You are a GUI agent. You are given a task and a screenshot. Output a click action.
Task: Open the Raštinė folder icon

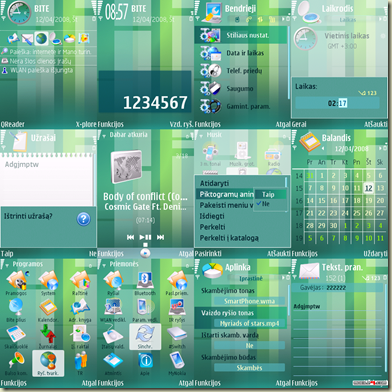pos(80,280)
